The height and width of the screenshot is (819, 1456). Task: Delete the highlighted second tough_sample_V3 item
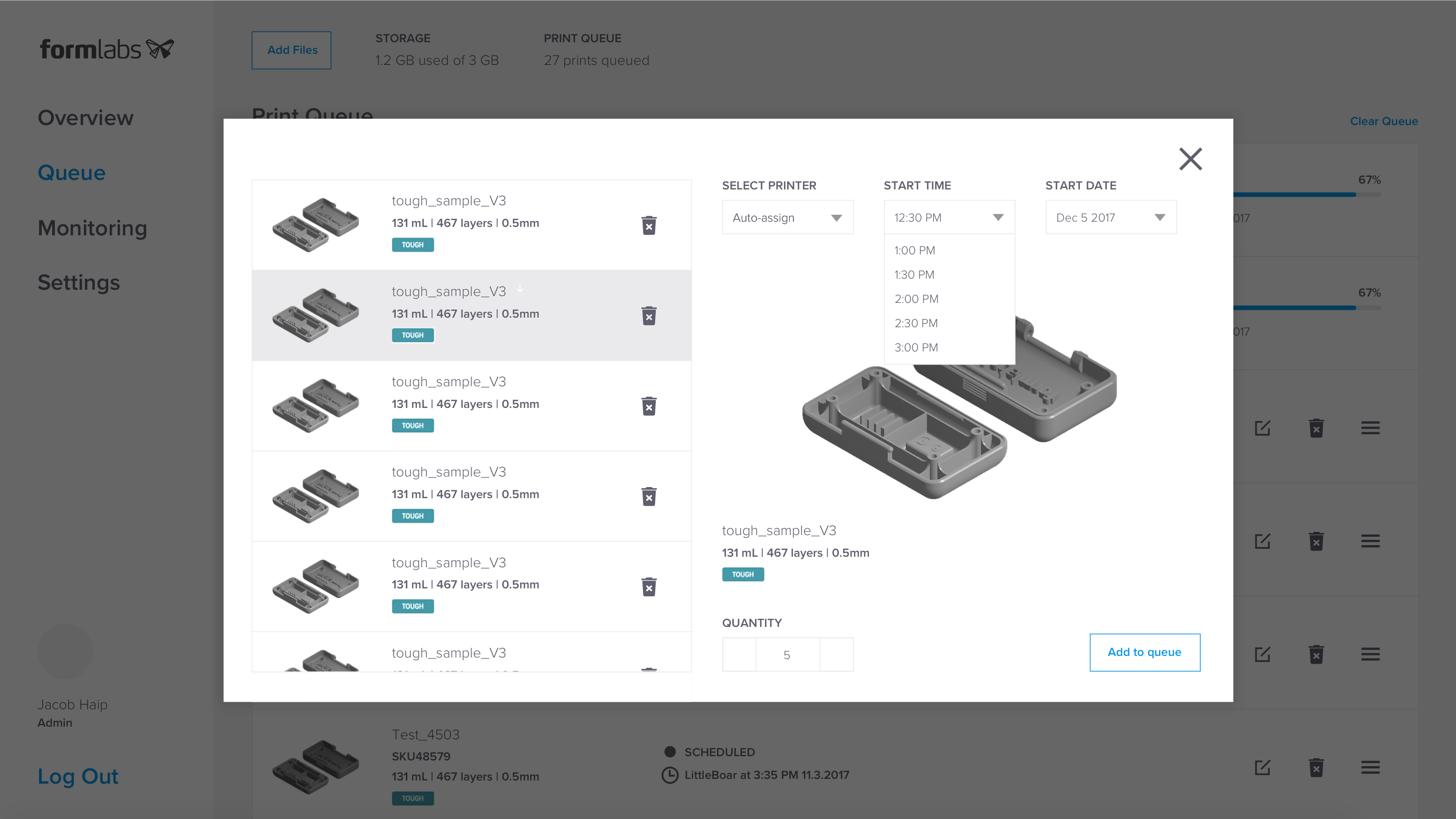coord(649,316)
